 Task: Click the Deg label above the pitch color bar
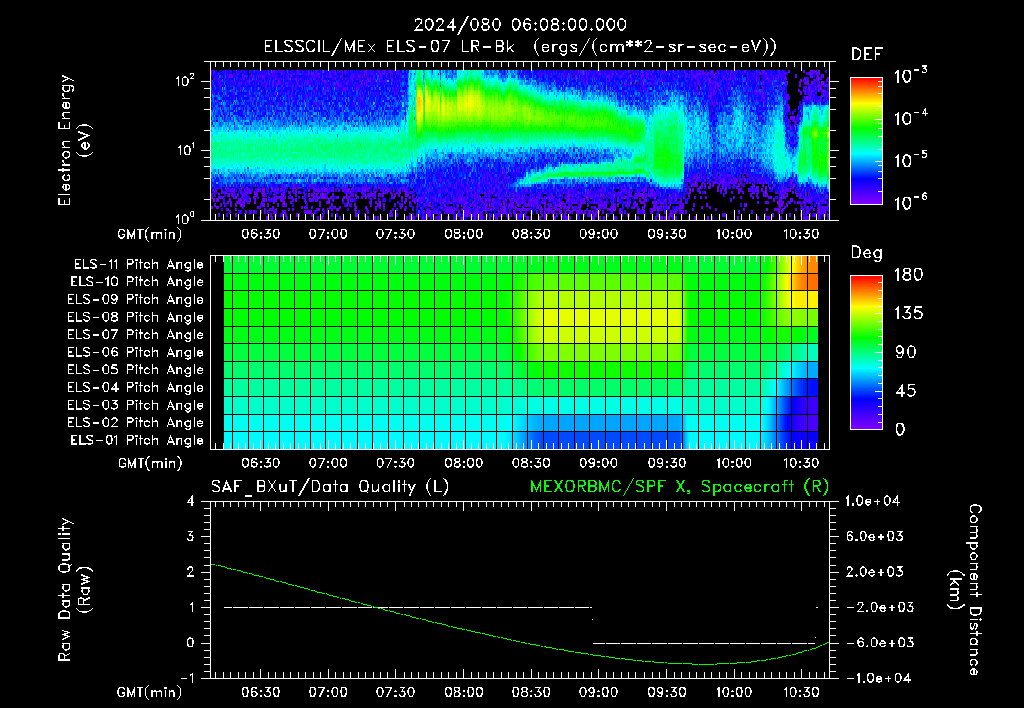[867, 253]
